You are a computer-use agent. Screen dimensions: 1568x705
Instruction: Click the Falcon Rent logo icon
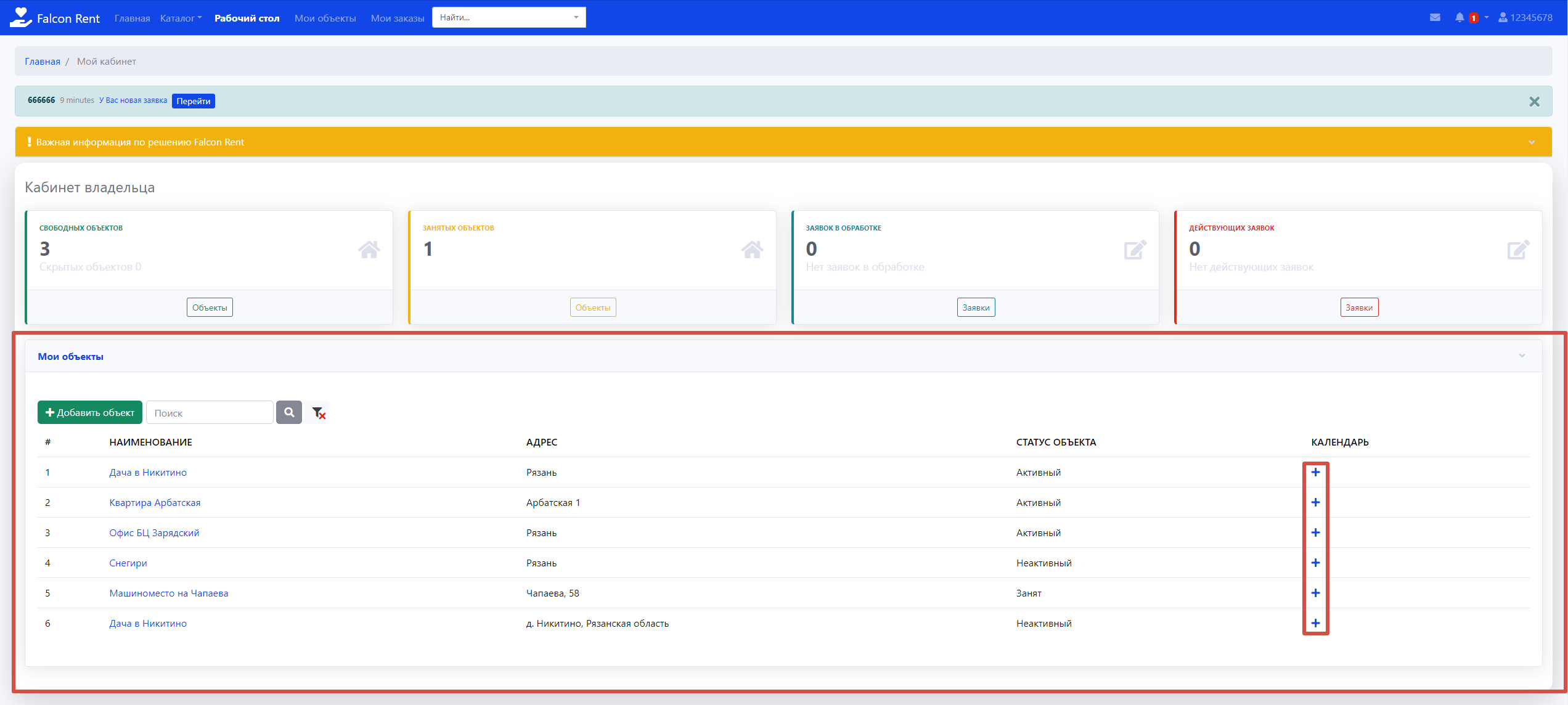(20, 17)
